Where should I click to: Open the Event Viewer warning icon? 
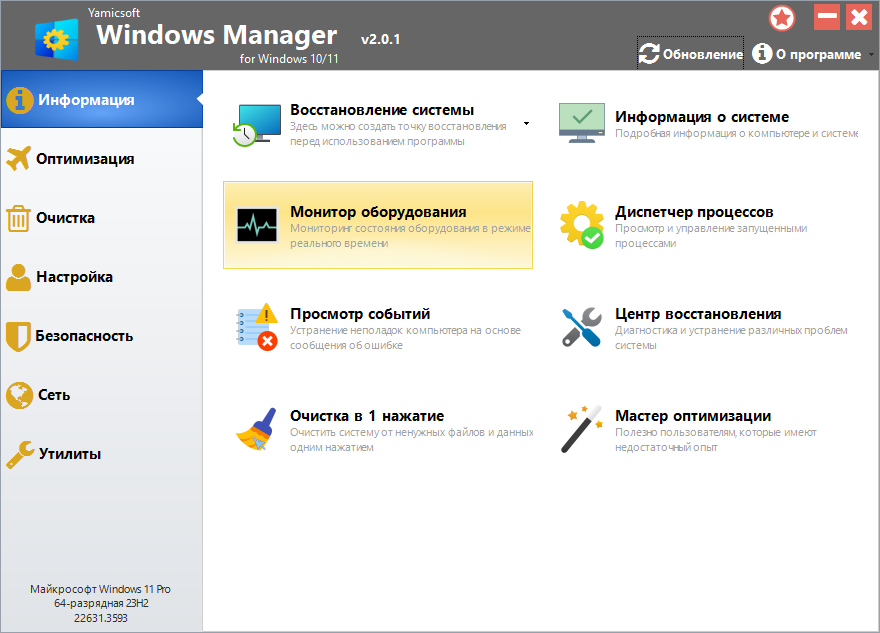pyautogui.click(x=254, y=327)
